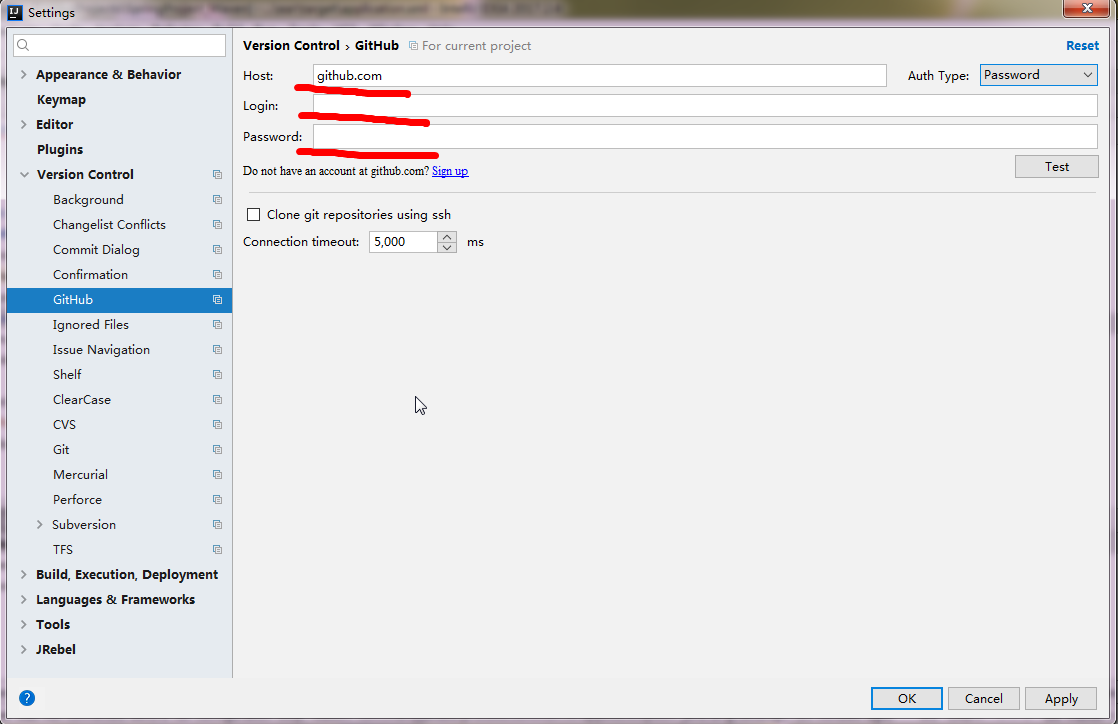Click the project-level icon beside Subversion
Viewport: 1118px width, 724px height.
pyautogui.click(x=217, y=524)
